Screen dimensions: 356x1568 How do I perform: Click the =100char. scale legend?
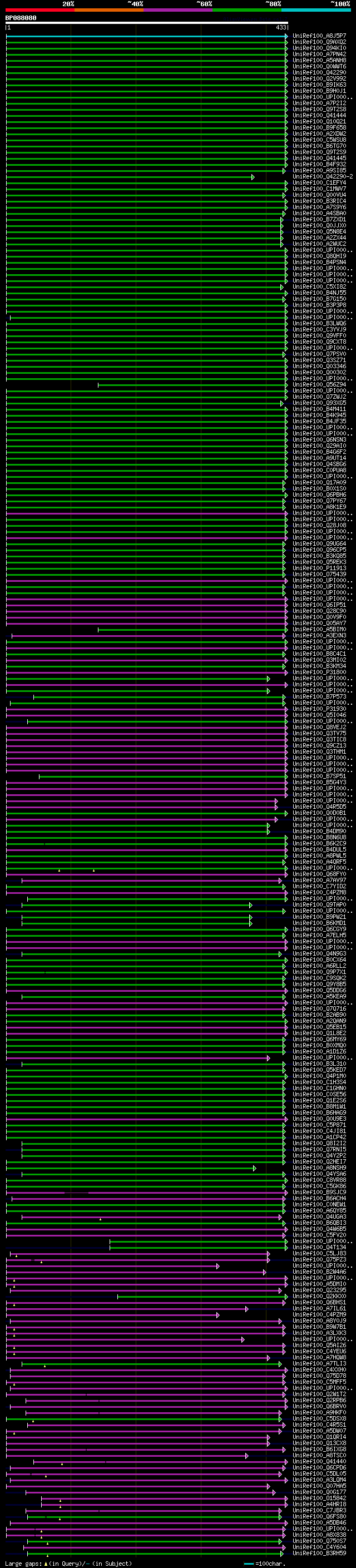(x=265, y=1563)
